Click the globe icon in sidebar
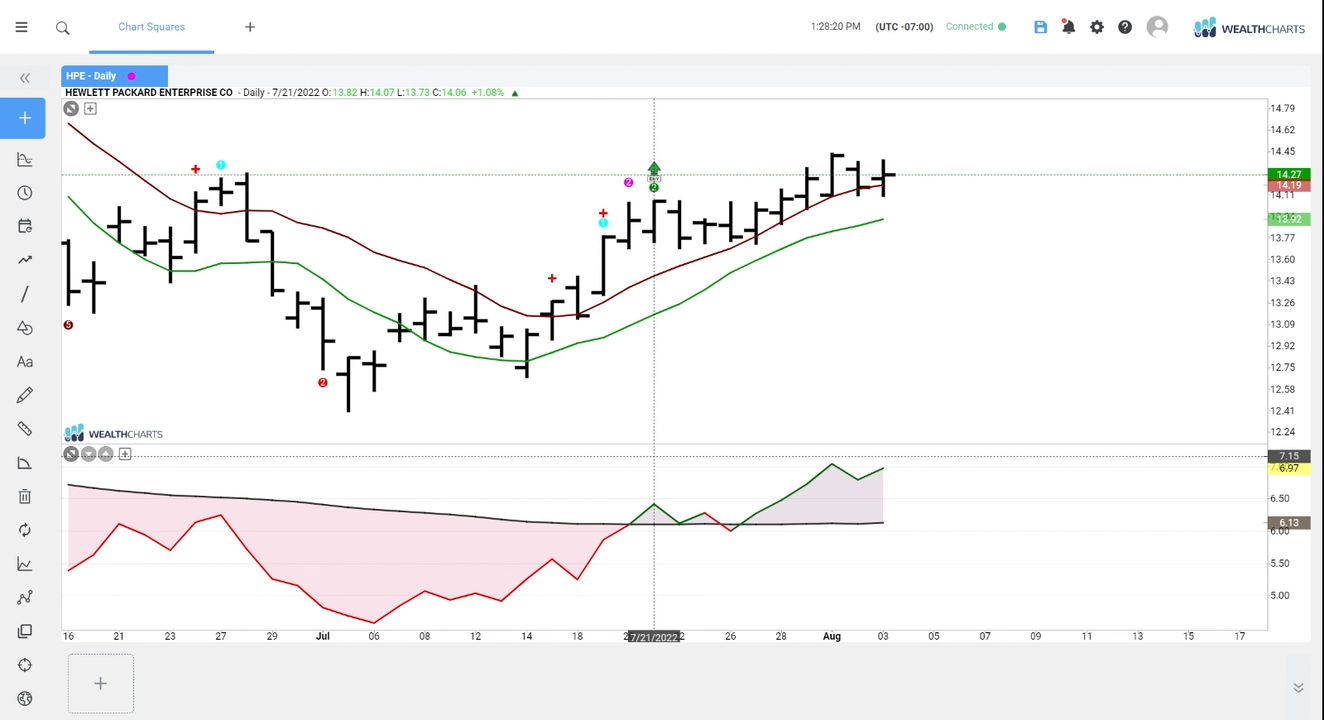The height and width of the screenshot is (720, 1324). click(x=25, y=699)
